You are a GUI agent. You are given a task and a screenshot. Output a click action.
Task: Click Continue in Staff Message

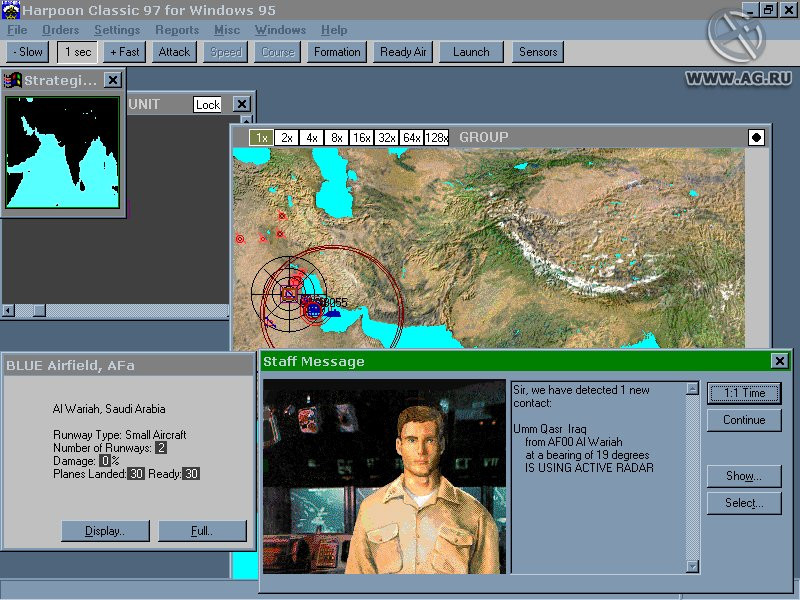(x=744, y=420)
